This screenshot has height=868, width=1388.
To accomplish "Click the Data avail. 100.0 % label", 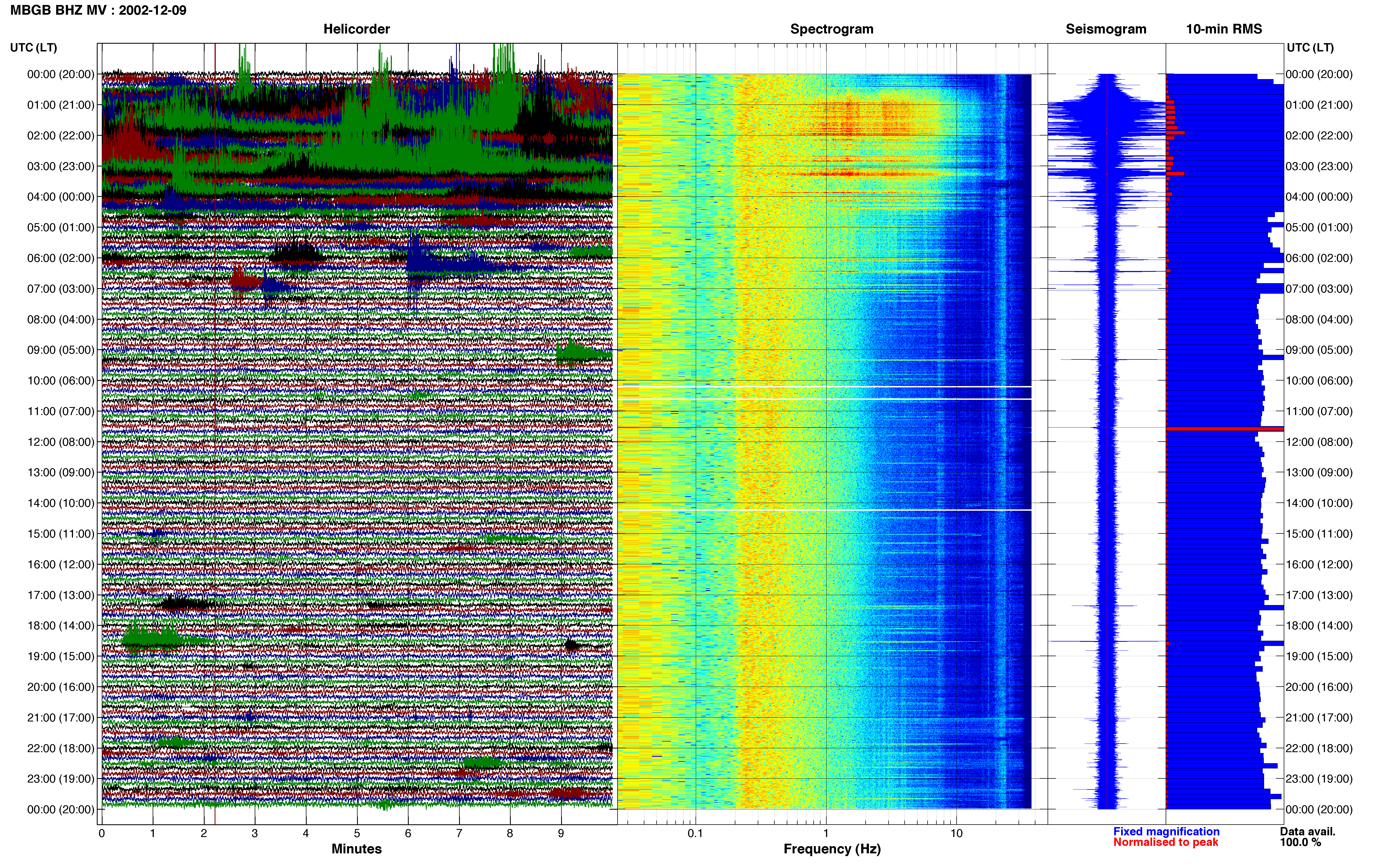I will tap(1308, 837).
